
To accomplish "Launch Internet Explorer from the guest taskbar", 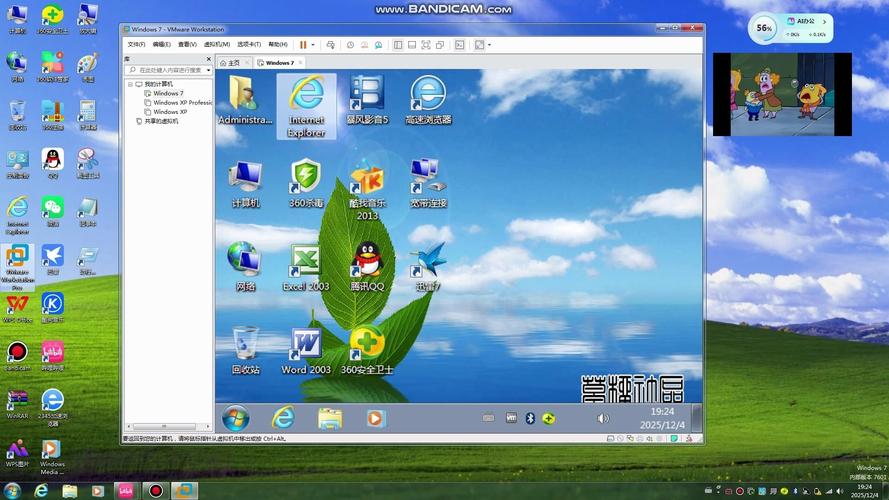I will 283,418.
